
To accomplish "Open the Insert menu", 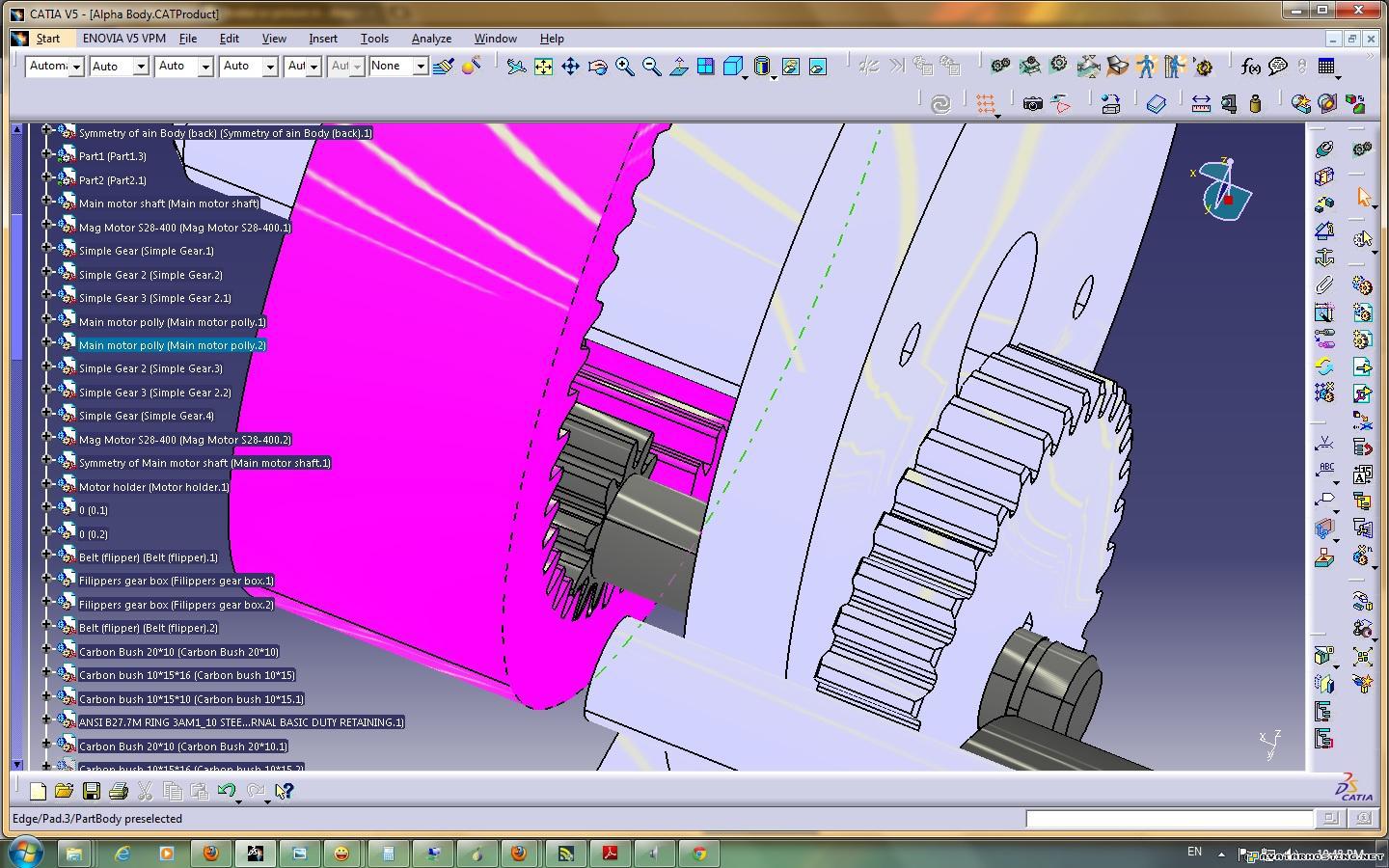I will click(322, 39).
